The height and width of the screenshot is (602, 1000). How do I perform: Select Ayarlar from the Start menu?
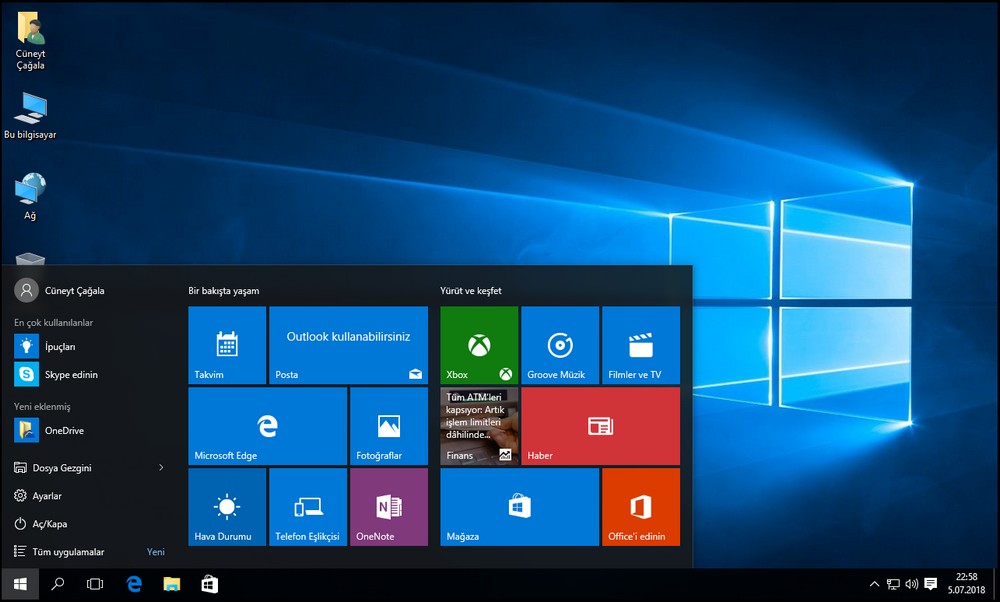pyautogui.click(x=47, y=496)
